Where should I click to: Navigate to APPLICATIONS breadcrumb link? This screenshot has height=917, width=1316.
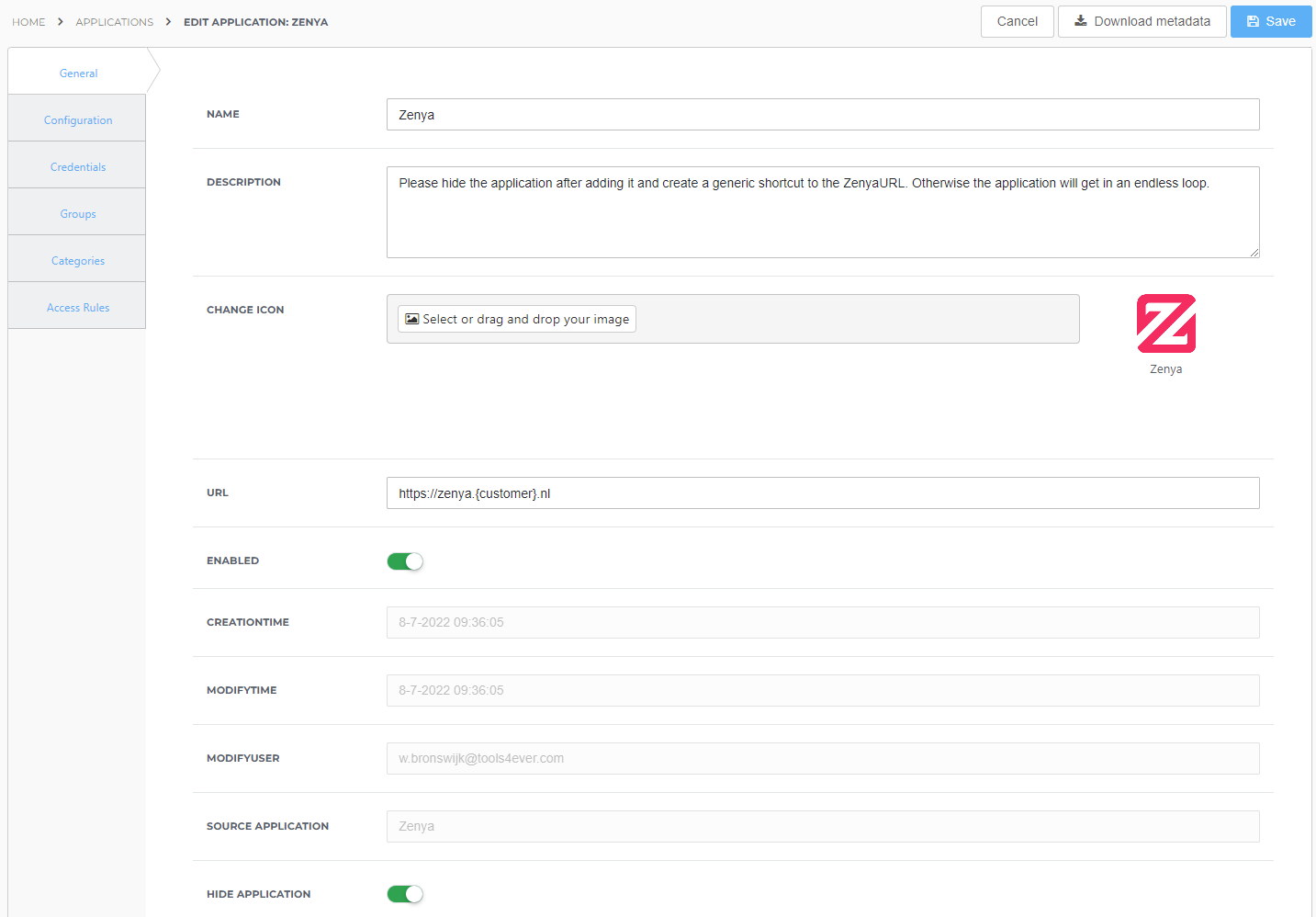tap(115, 21)
